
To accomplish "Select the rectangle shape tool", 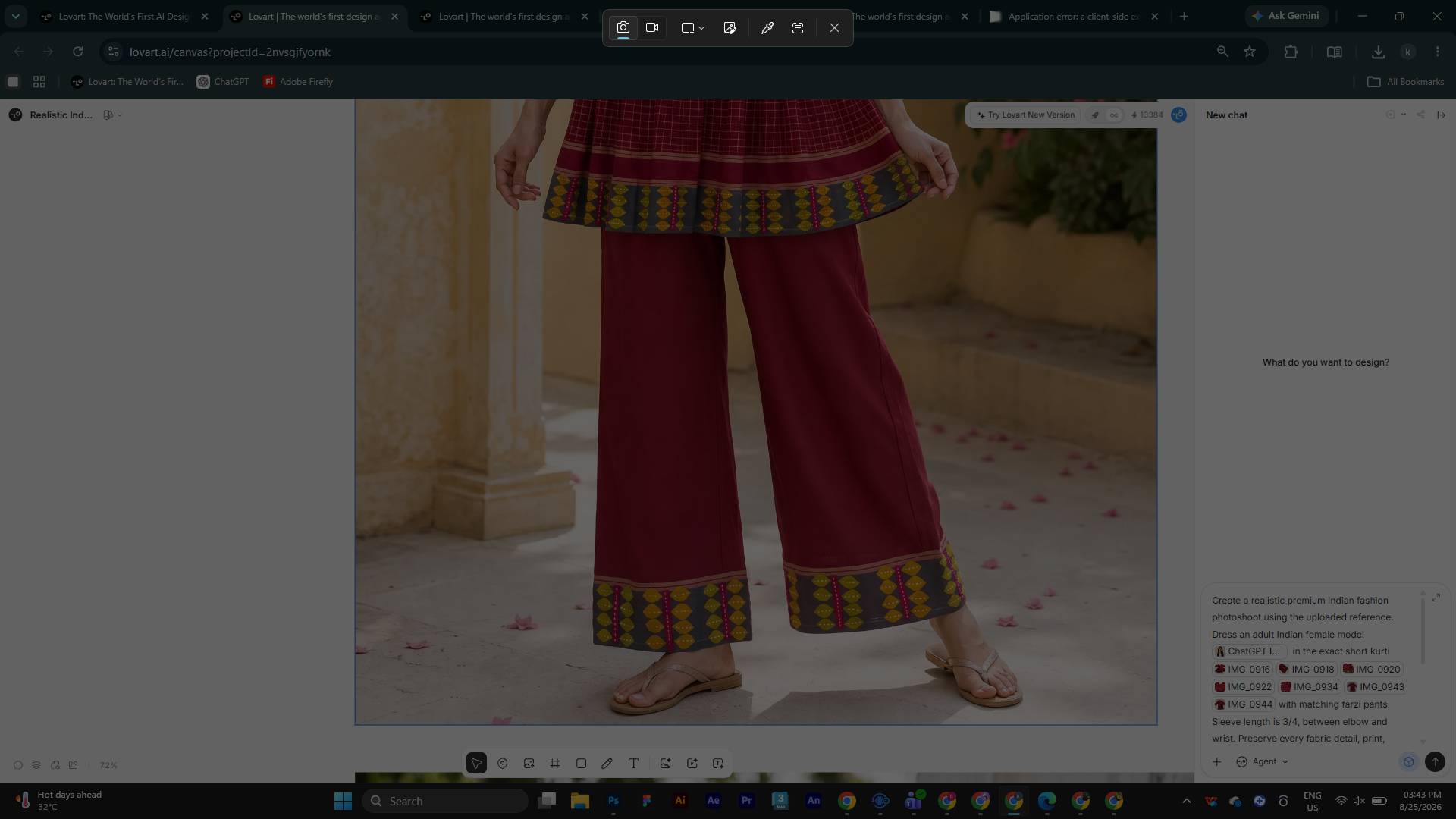I will 581,764.
